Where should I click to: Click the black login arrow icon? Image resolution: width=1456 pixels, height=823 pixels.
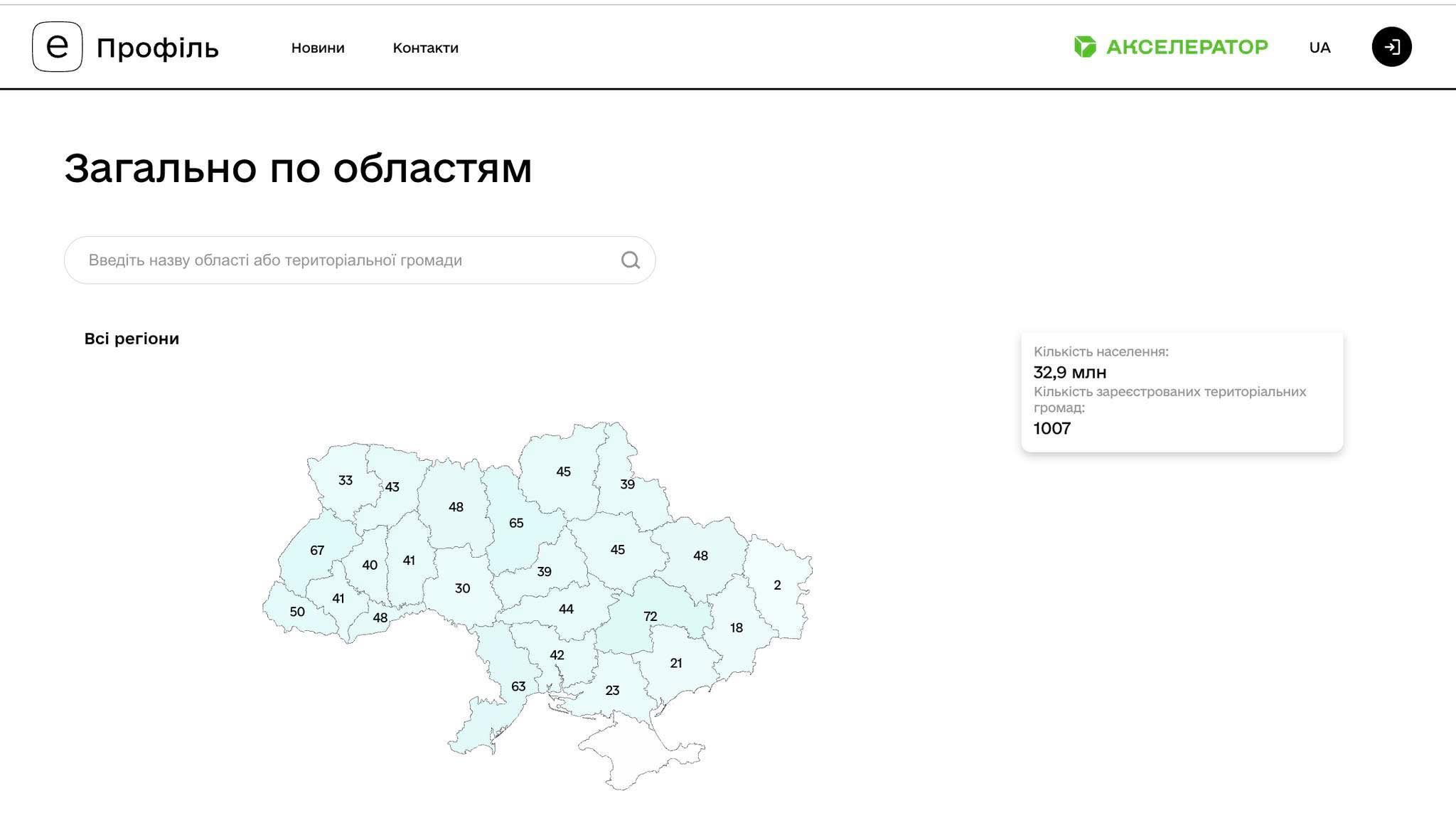[1391, 47]
